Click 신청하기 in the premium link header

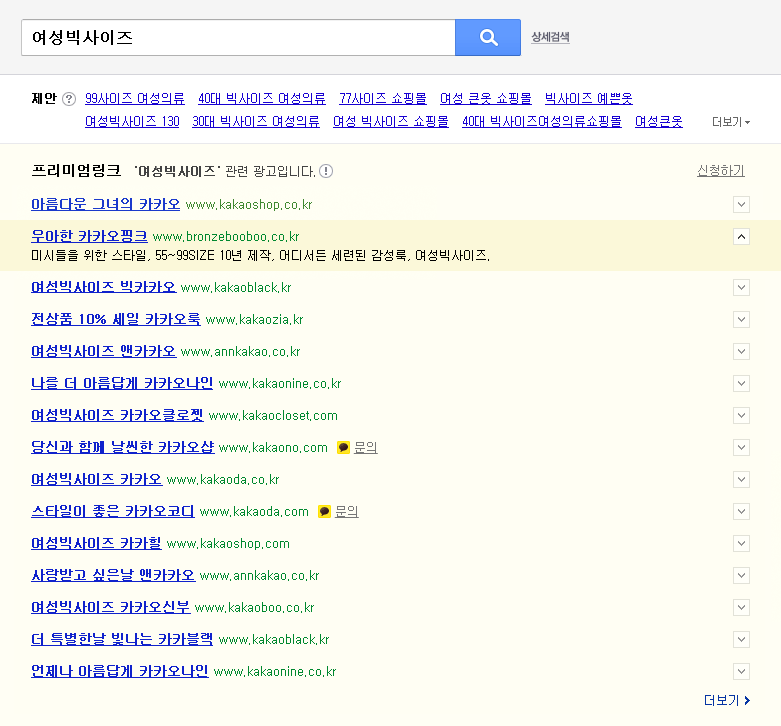[721, 171]
